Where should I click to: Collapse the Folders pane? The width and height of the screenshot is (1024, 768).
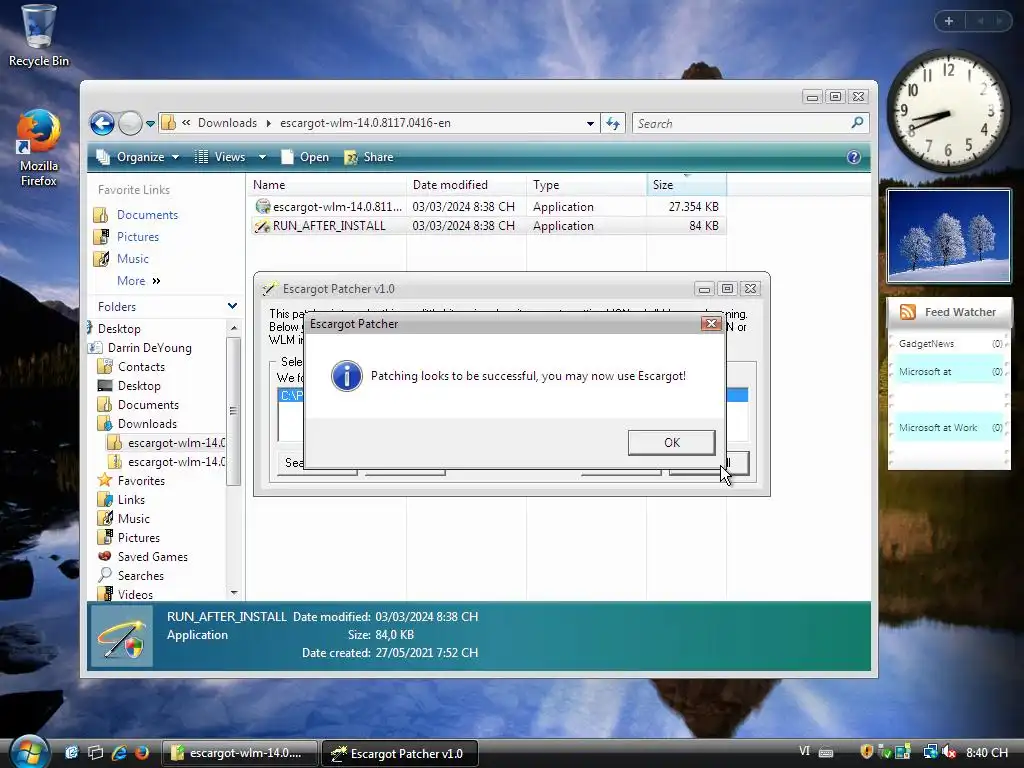pos(232,306)
